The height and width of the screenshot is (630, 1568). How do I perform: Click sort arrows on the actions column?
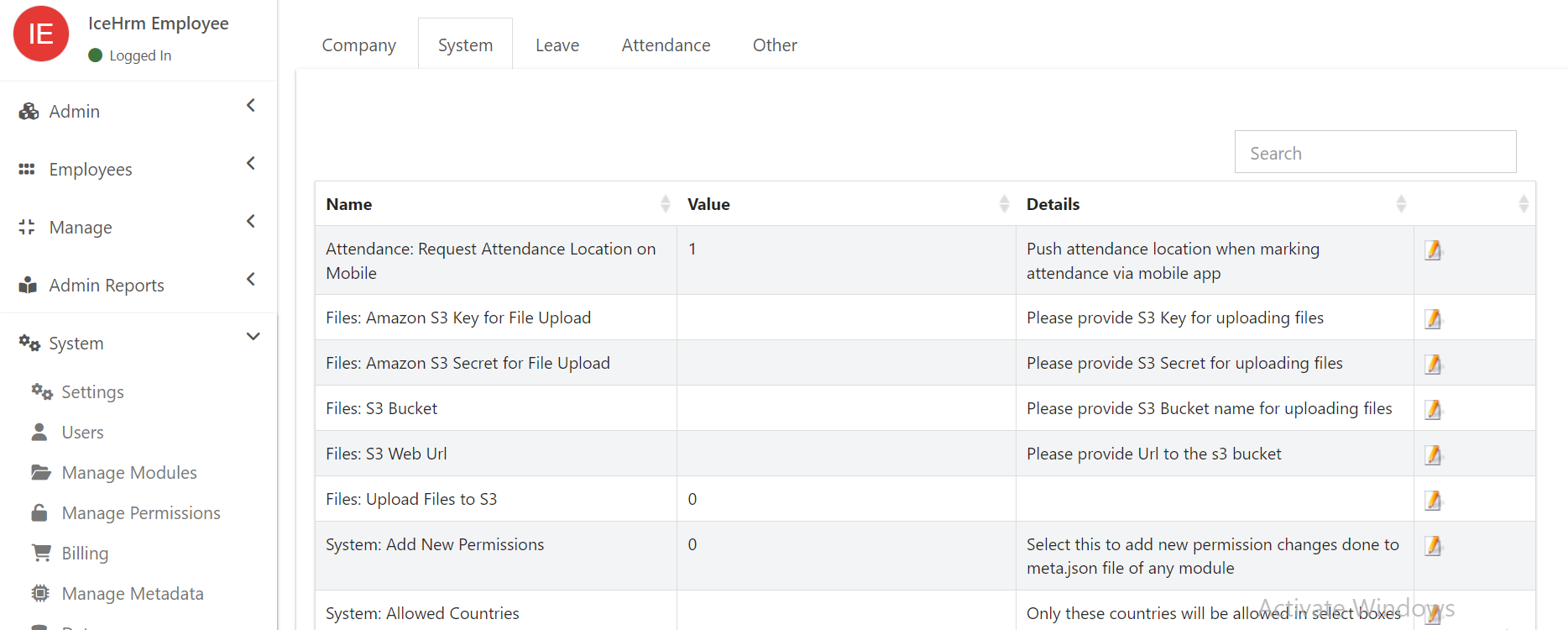point(1524,203)
